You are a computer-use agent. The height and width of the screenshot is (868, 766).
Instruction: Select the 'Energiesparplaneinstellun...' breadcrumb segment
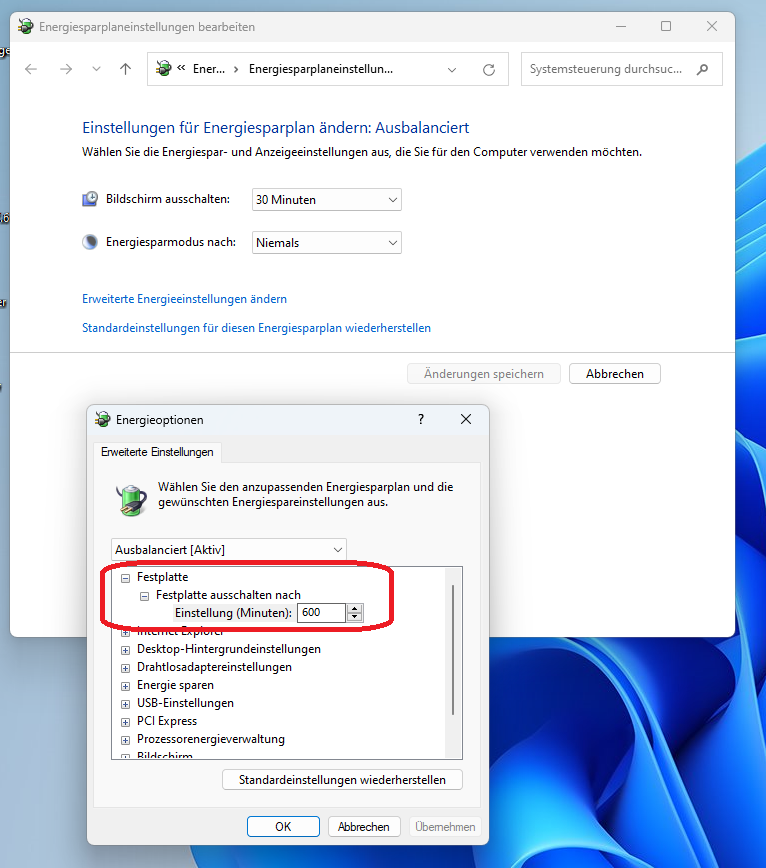[321, 69]
